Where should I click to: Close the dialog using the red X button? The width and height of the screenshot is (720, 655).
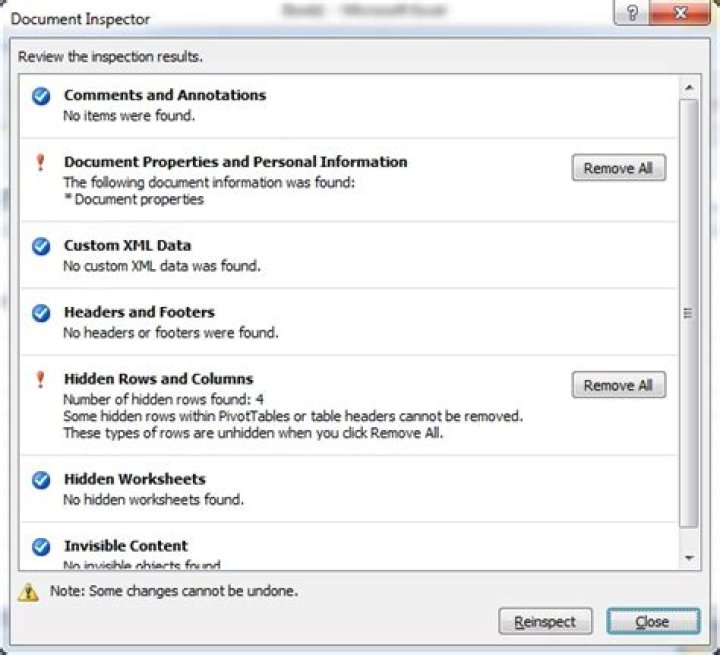(x=681, y=12)
